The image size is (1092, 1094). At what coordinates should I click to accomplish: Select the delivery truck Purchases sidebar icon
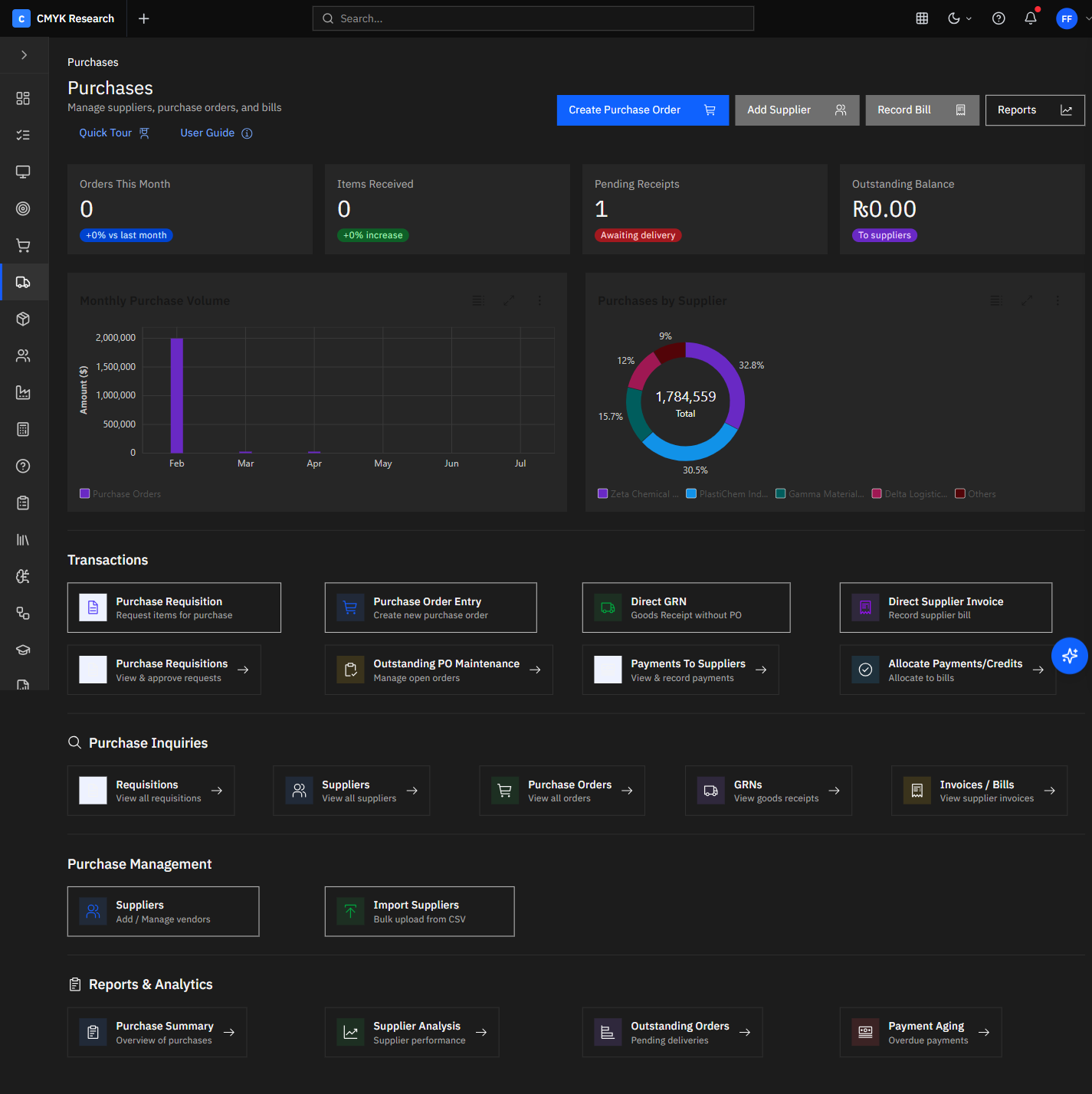(23, 282)
